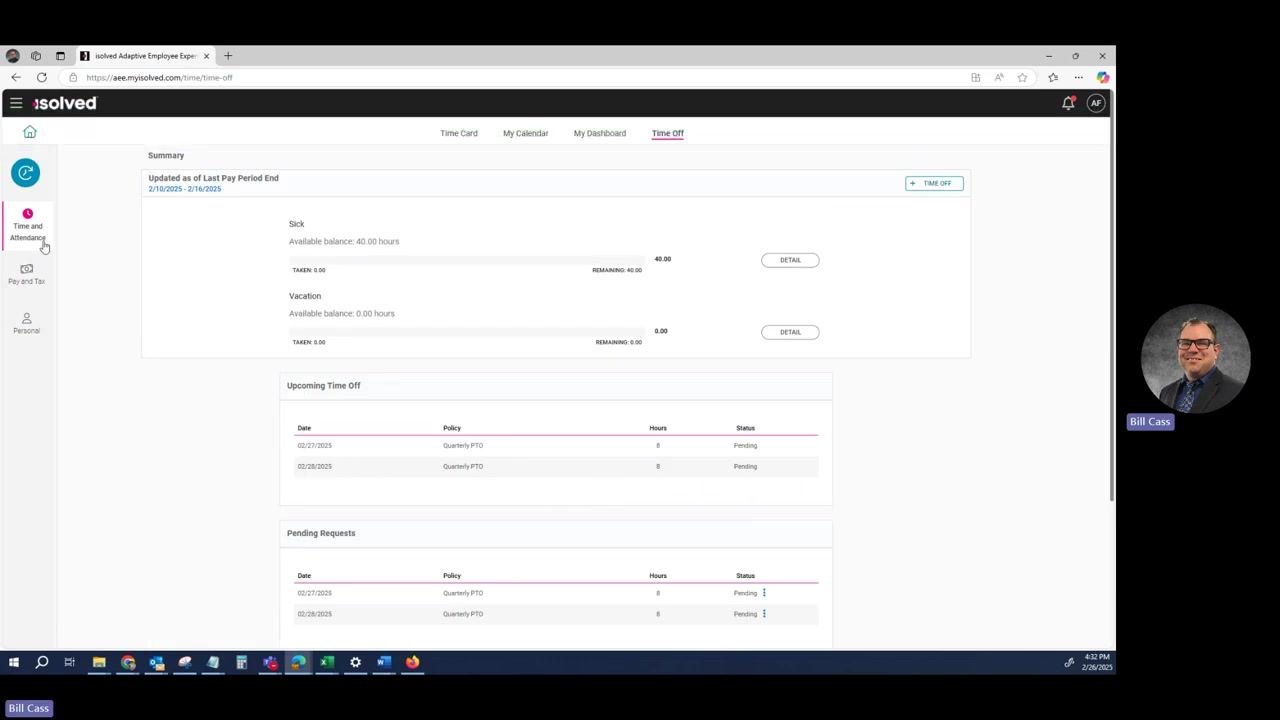Click the Sick balance progress bar

coord(467,260)
